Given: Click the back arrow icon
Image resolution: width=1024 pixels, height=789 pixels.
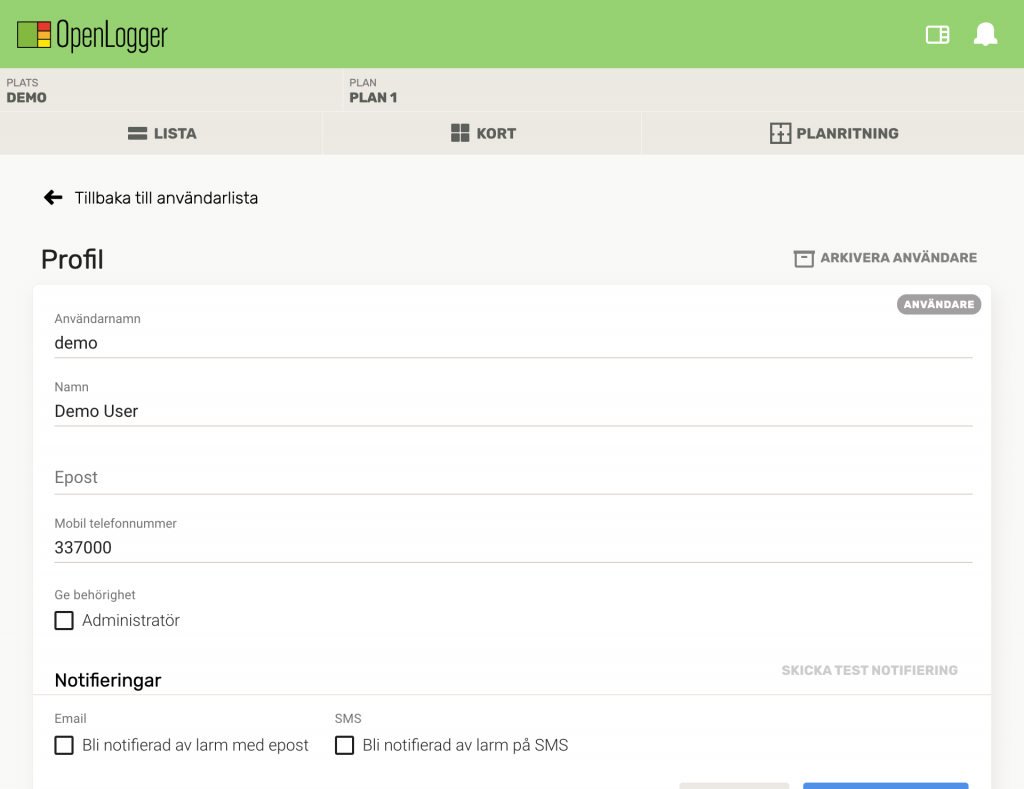Looking at the screenshot, I should (x=53, y=198).
